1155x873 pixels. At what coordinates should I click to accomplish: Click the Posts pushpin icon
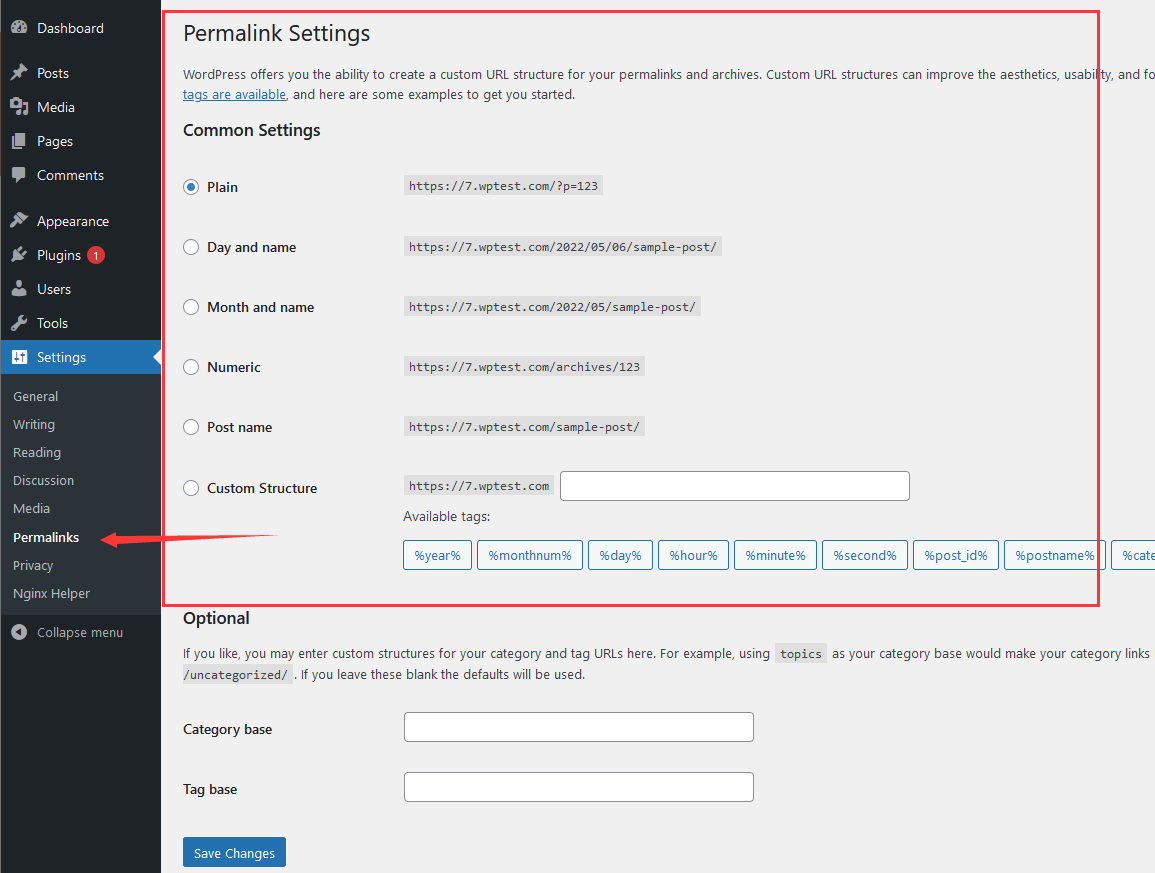19,73
